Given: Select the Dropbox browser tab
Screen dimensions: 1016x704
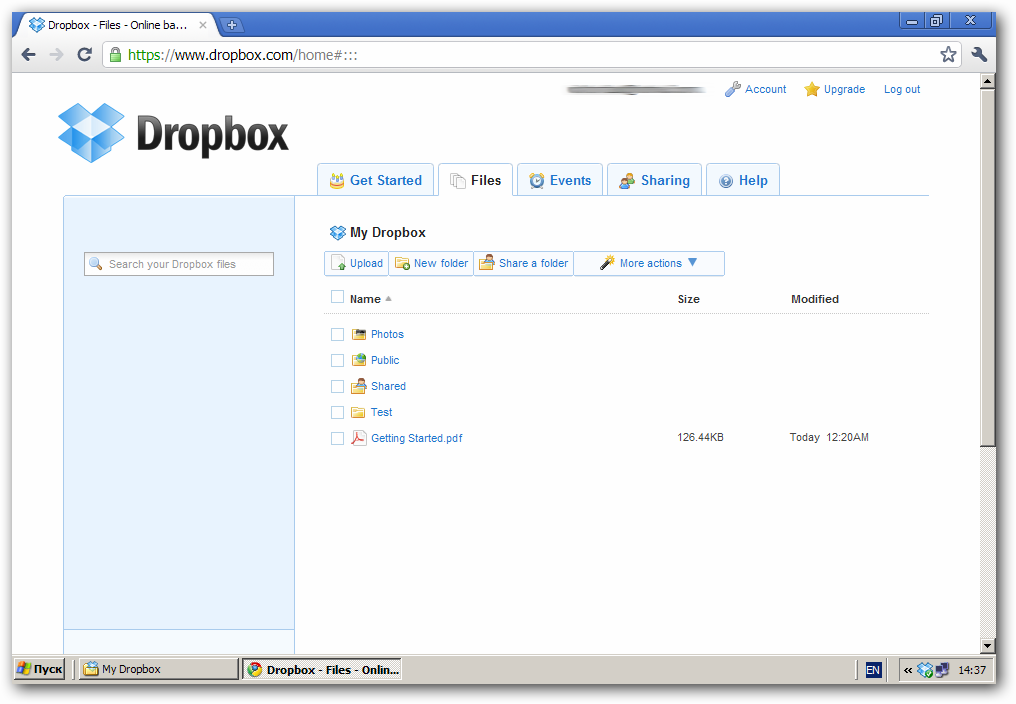Looking at the screenshot, I should pos(117,25).
